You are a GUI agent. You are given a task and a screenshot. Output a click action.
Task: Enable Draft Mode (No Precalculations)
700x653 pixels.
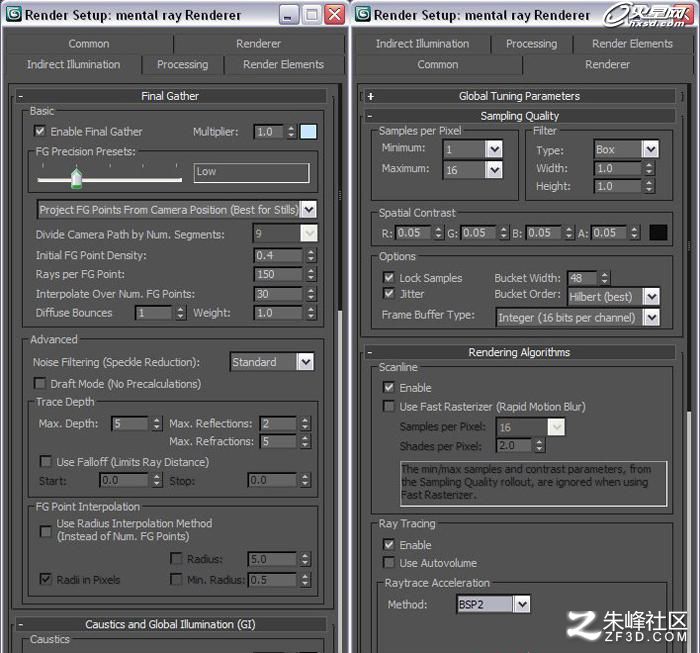point(40,384)
